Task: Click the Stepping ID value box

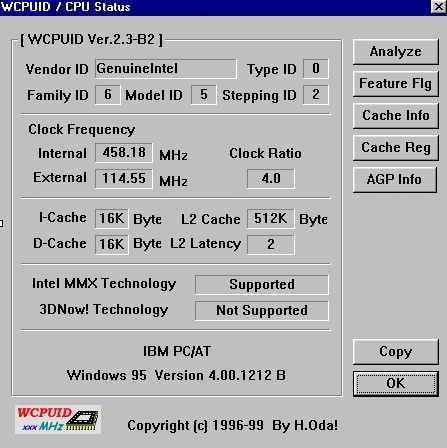Action: tap(316, 95)
